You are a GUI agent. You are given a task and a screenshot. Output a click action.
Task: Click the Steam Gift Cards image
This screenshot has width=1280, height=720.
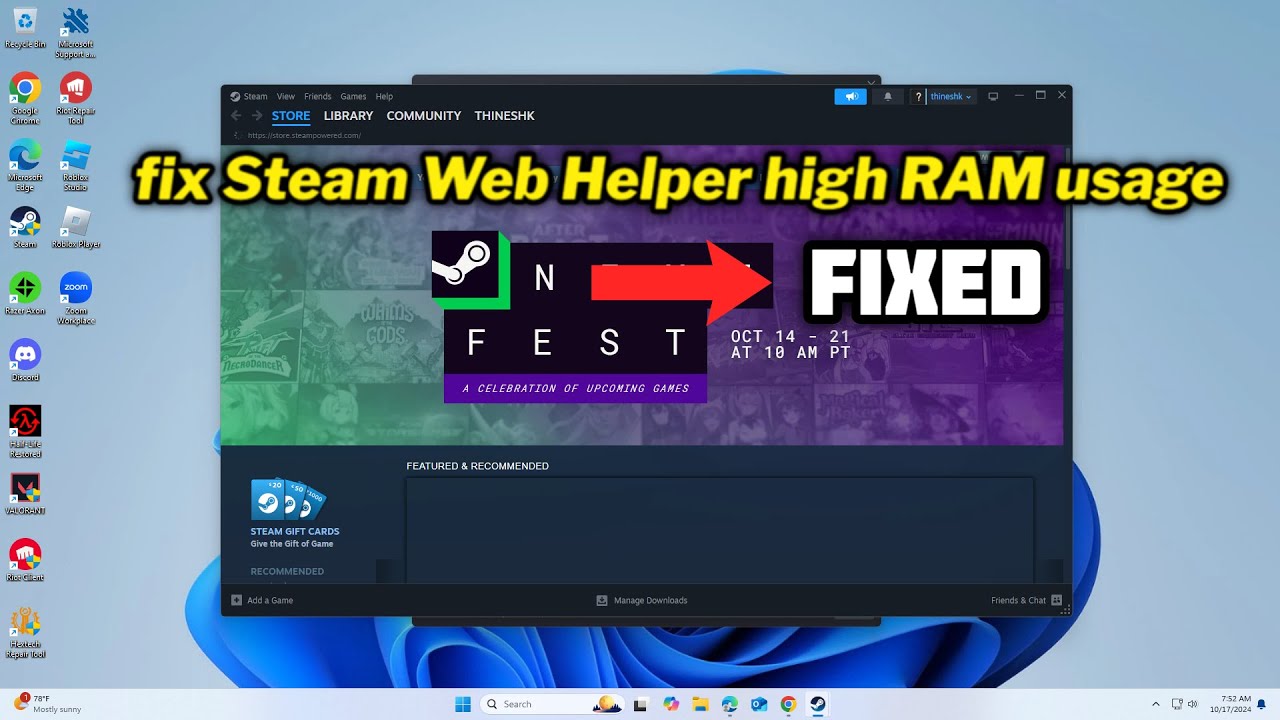(288, 499)
